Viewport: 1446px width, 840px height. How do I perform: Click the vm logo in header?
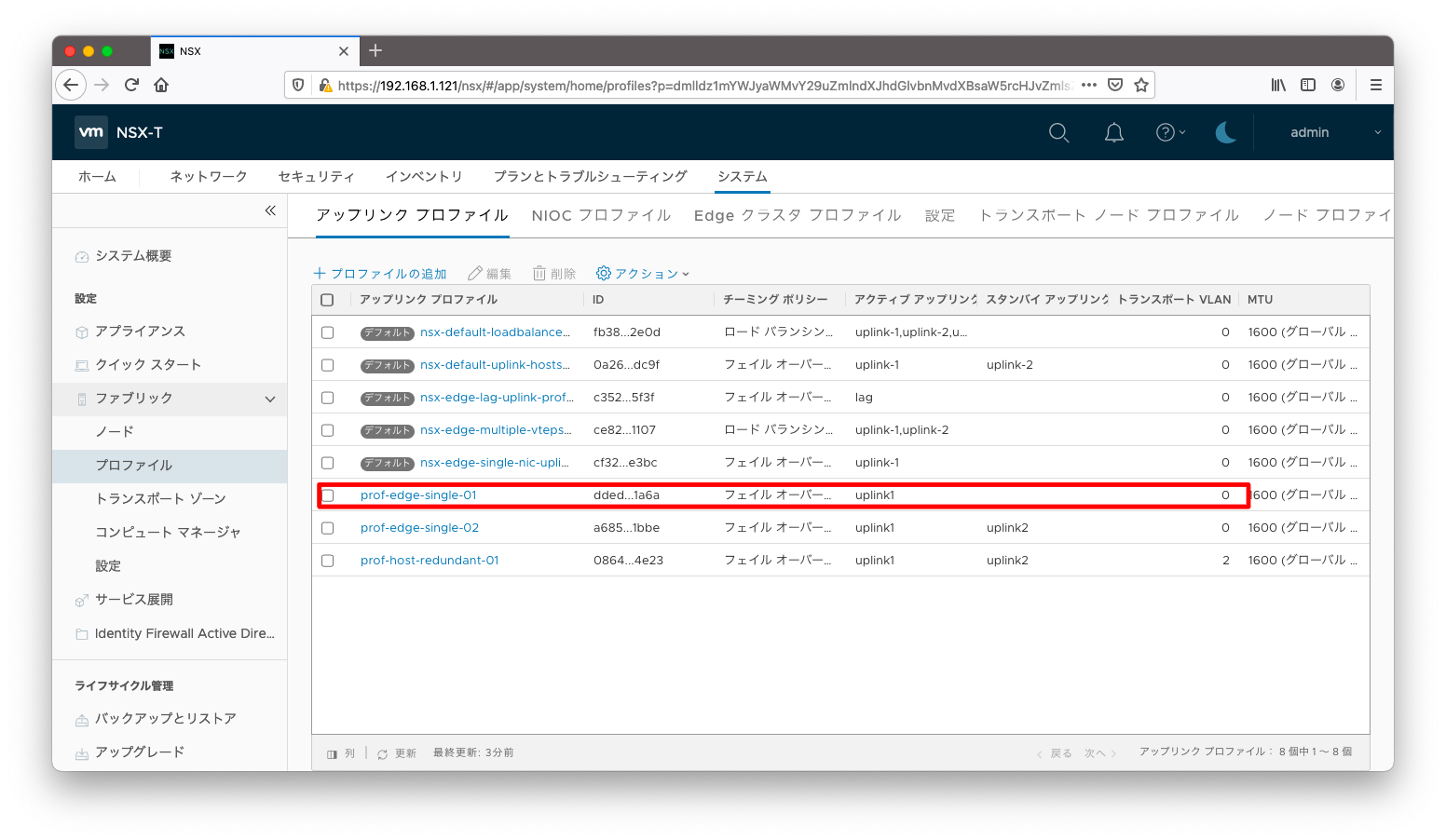(x=91, y=132)
